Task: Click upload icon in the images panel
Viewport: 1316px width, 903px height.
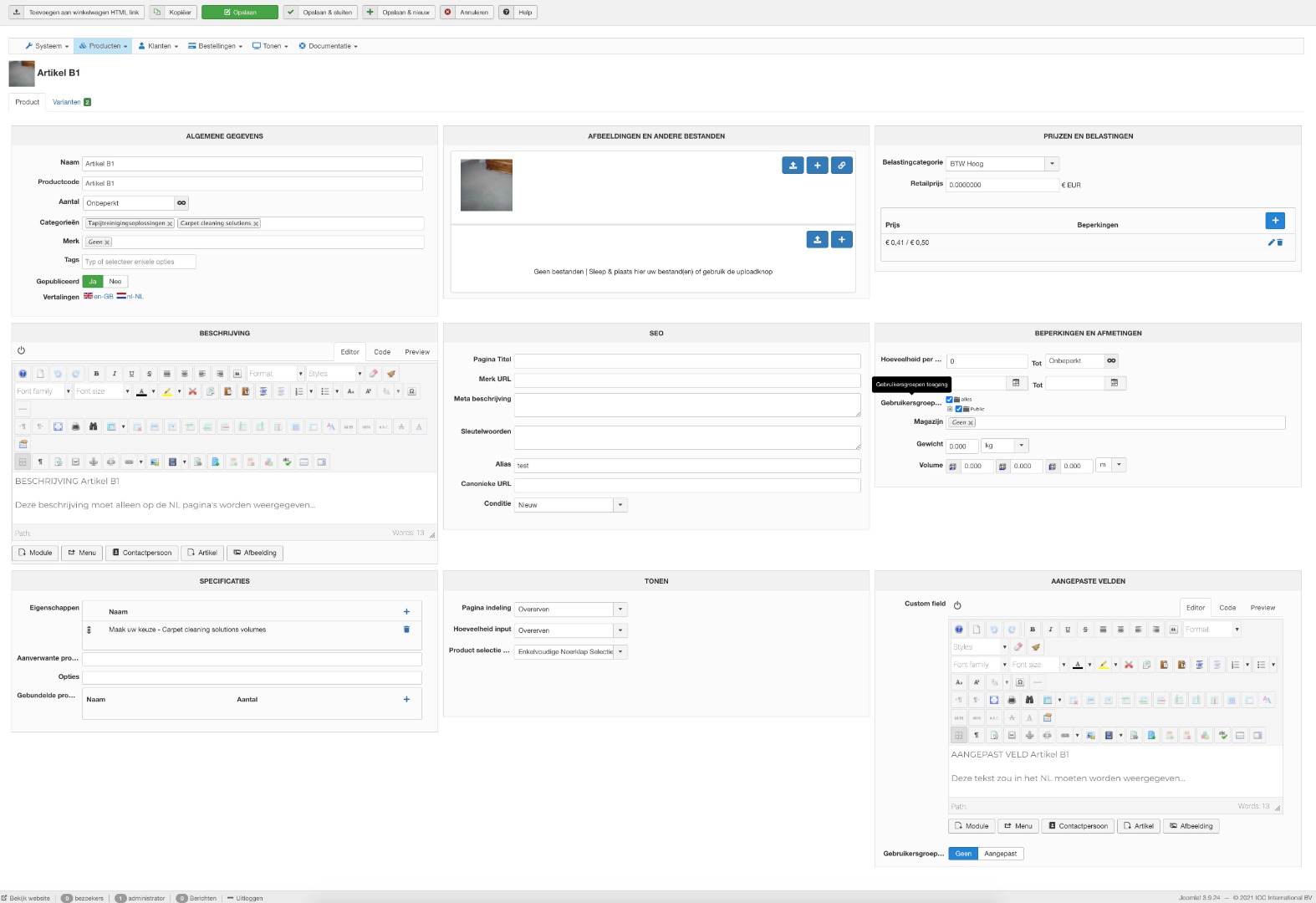Action: [x=793, y=166]
